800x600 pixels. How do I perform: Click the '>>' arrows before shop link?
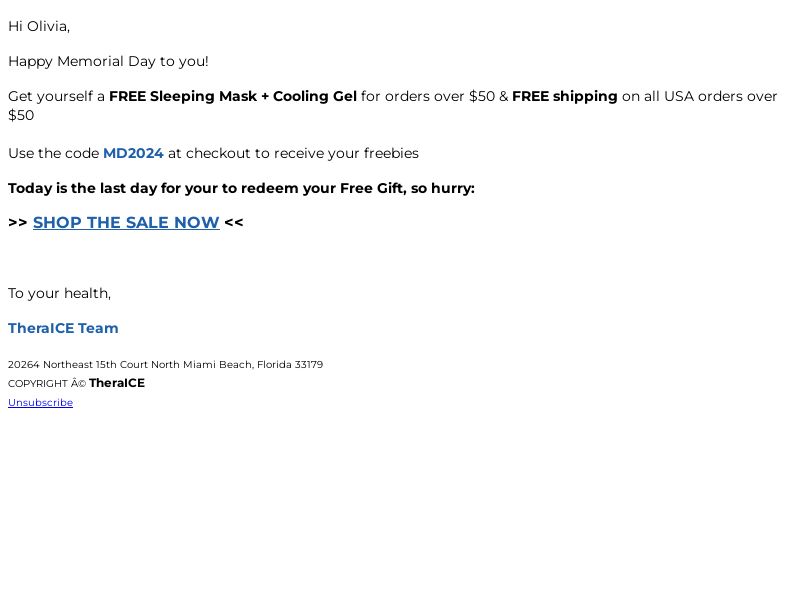pyautogui.click(x=18, y=222)
